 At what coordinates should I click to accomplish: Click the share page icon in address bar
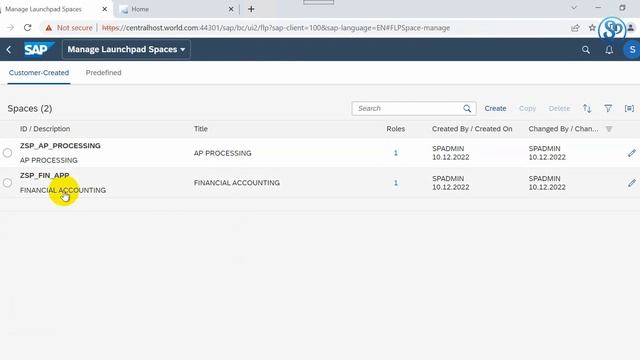575,28
